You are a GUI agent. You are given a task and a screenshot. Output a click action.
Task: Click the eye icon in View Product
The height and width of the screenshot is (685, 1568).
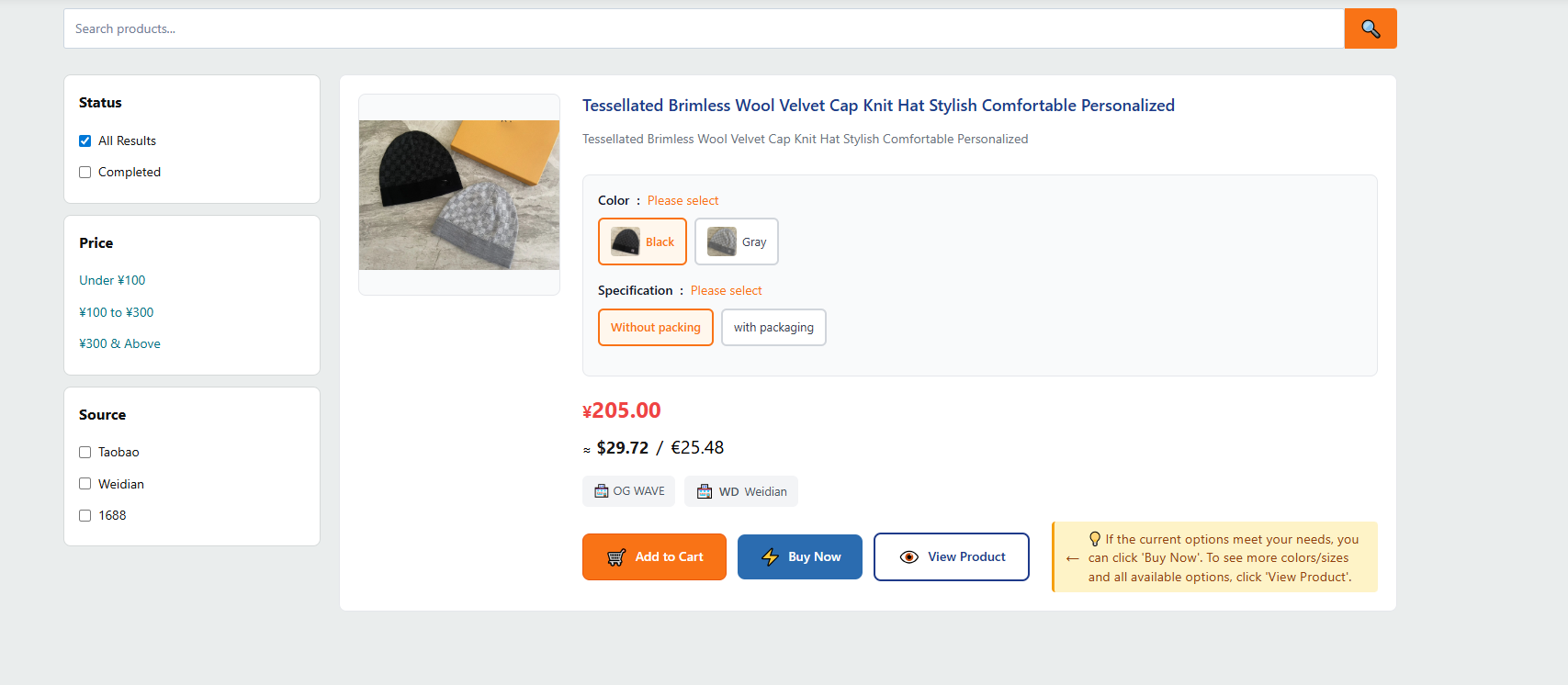[909, 557]
